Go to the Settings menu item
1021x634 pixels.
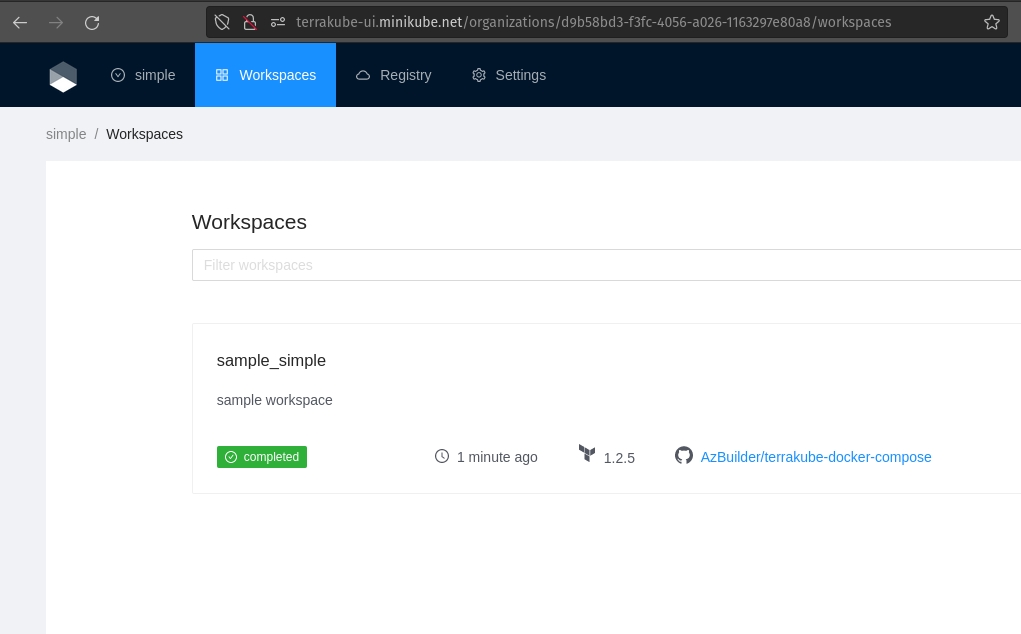click(x=509, y=75)
